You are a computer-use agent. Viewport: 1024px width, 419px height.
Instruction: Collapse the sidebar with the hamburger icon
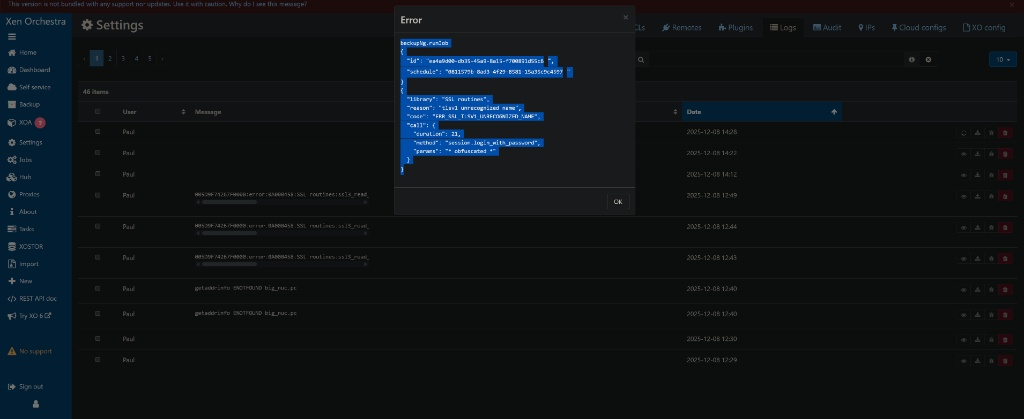[x=12, y=36]
